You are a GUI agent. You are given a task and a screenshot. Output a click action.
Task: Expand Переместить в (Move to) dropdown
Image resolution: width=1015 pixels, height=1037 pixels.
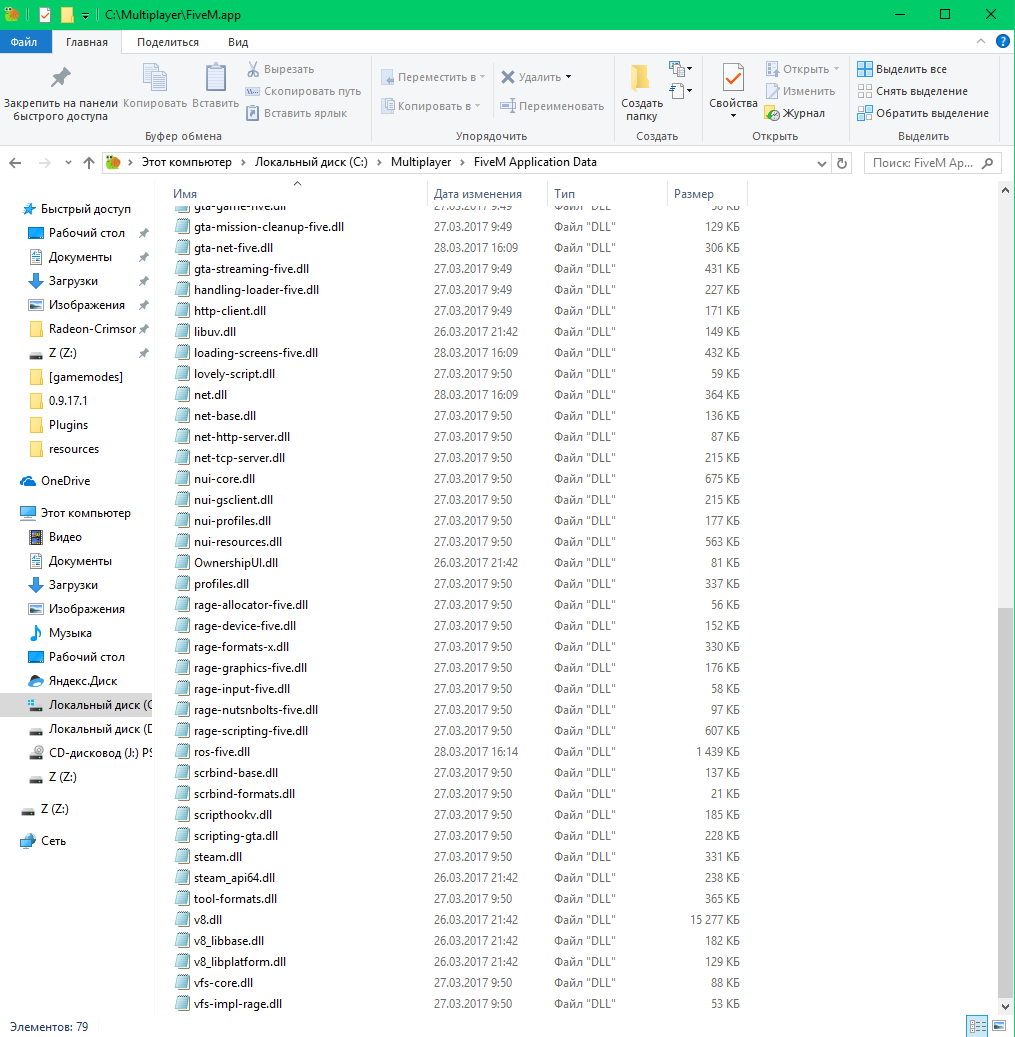[x=483, y=77]
